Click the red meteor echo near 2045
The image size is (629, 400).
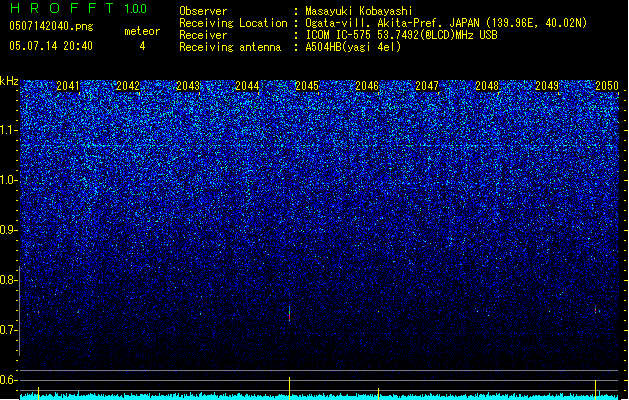pyautogui.click(x=290, y=313)
